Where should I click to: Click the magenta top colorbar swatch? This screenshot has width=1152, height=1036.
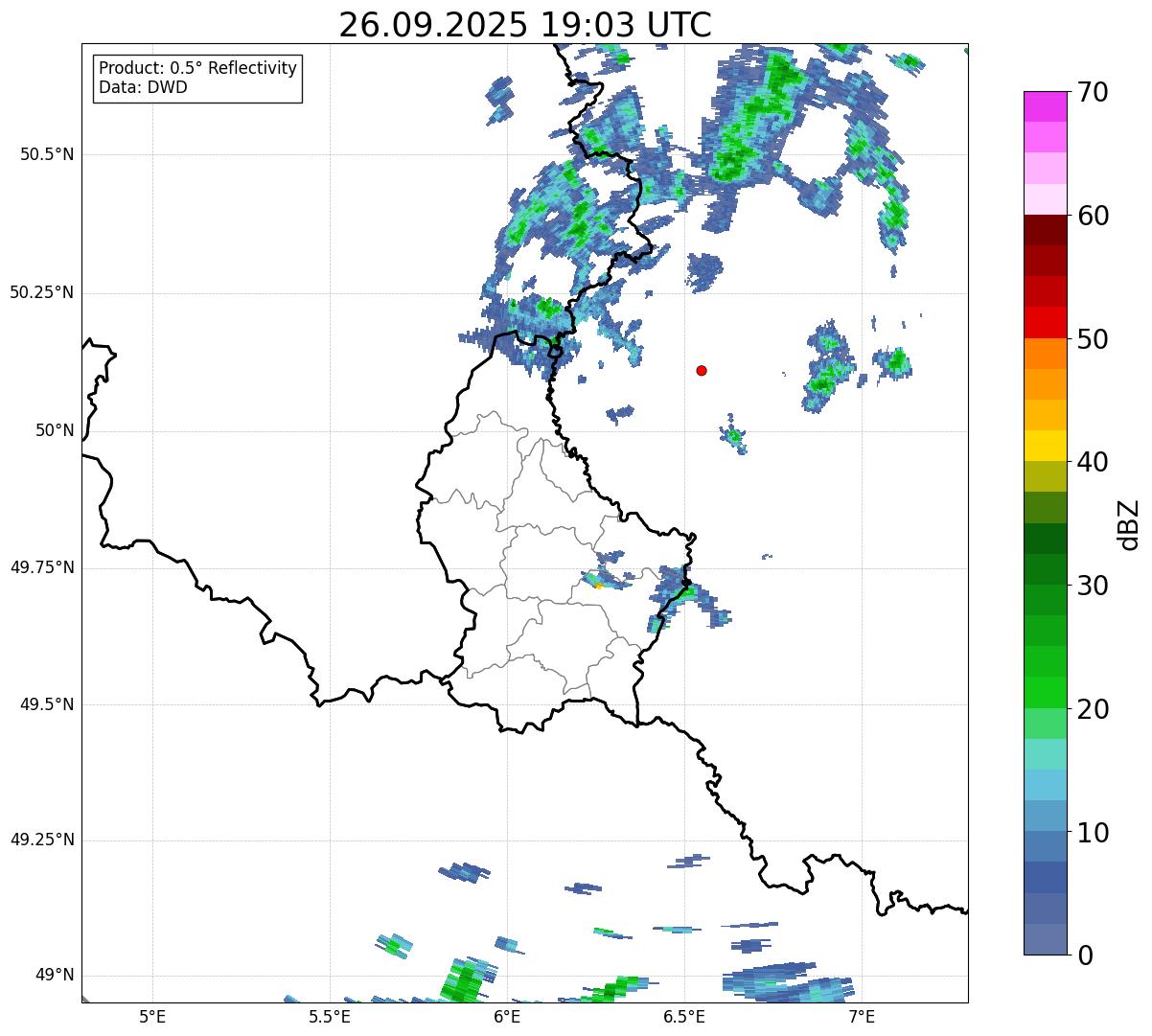point(1045,106)
